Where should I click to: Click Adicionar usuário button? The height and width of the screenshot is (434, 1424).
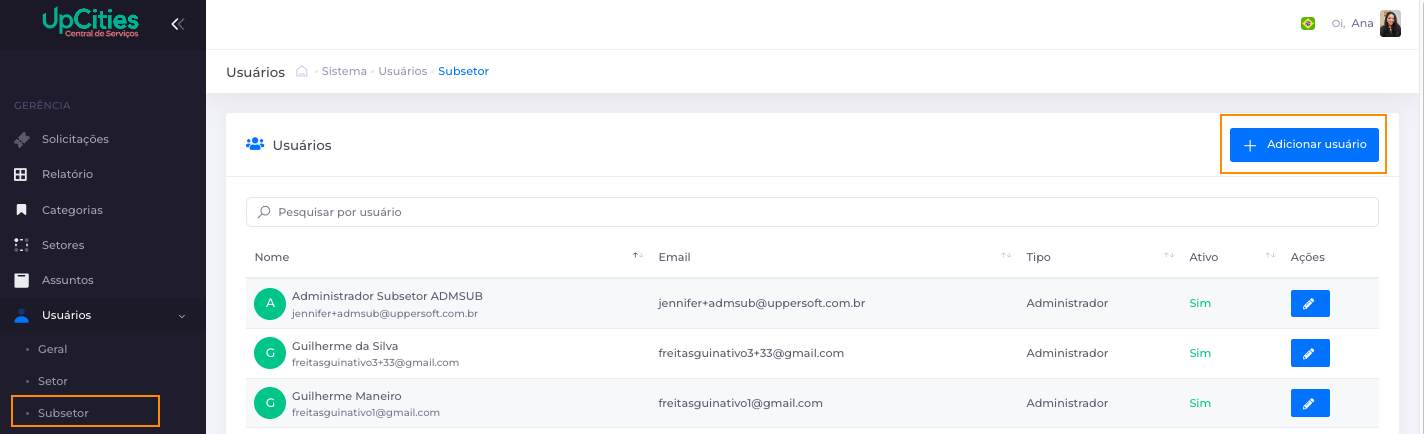[1304, 144]
